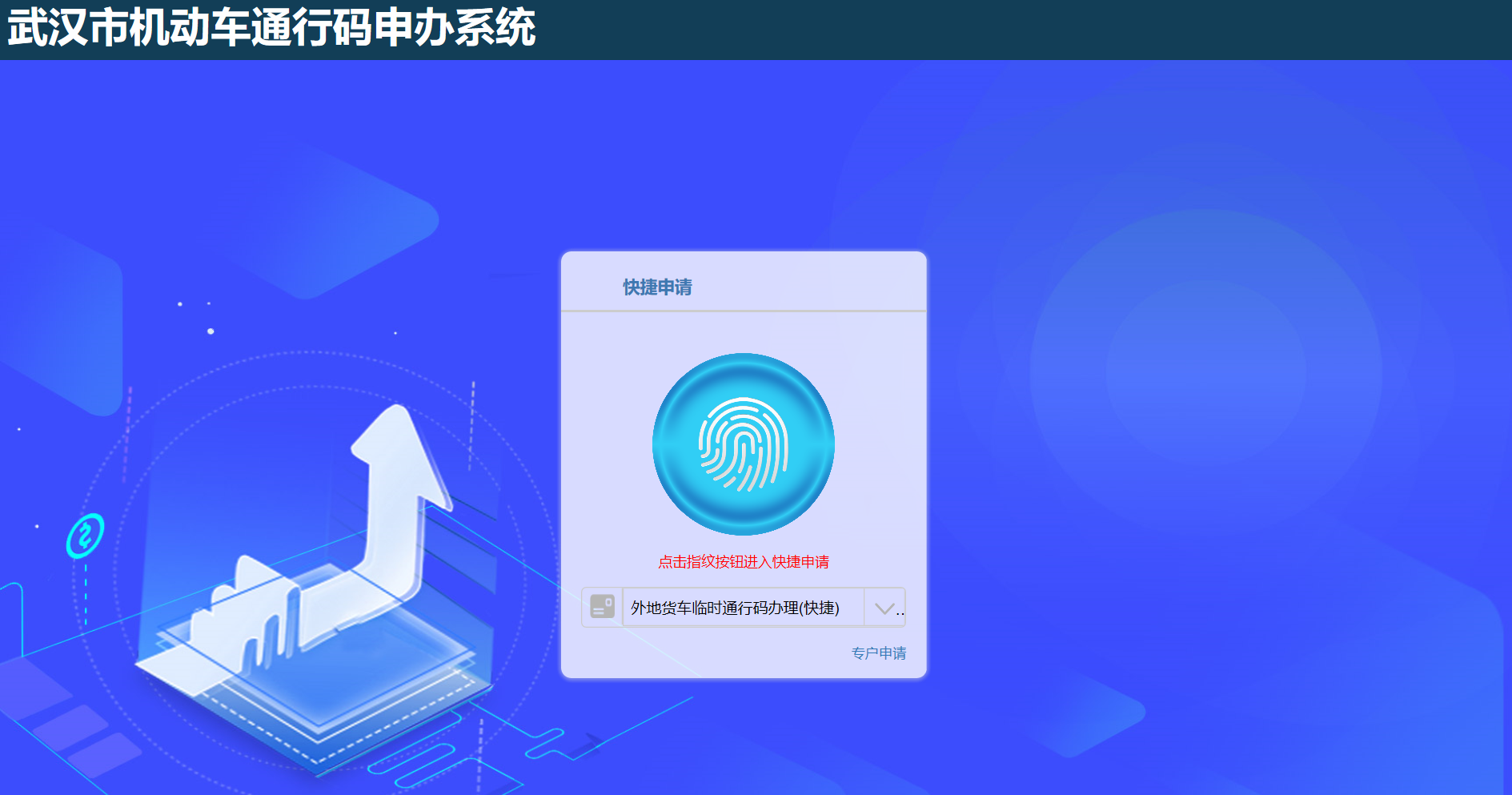Click the blue fingerprint button

(744, 444)
